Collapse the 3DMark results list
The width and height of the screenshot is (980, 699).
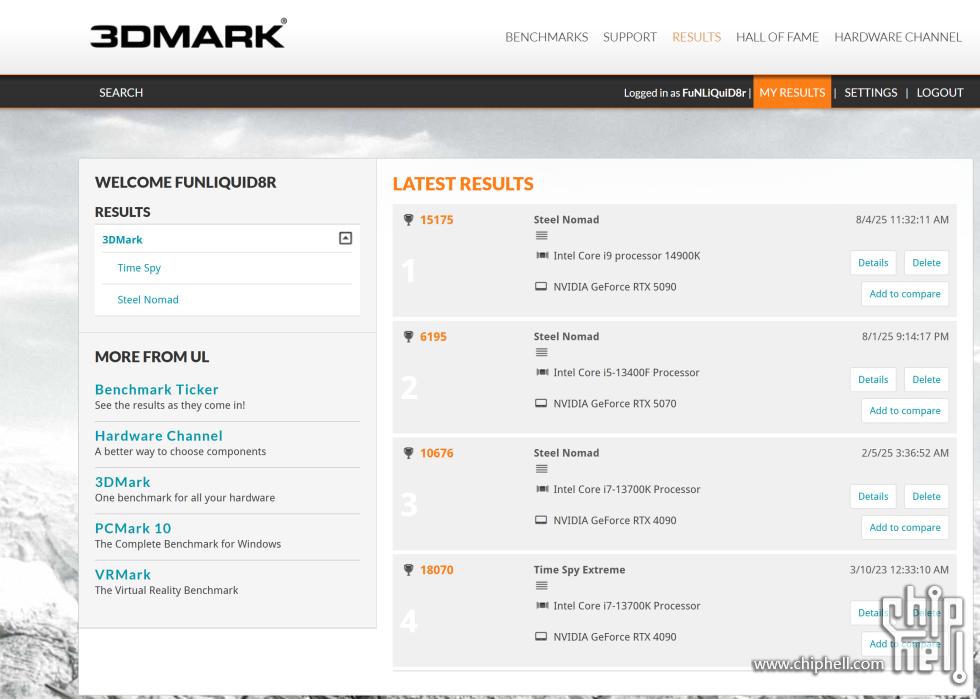click(x=346, y=238)
